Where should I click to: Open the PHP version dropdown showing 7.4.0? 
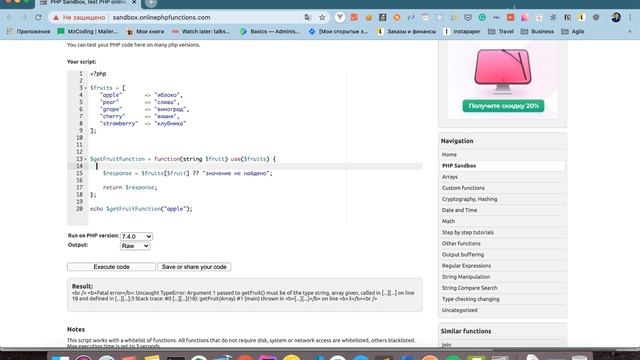(x=136, y=236)
